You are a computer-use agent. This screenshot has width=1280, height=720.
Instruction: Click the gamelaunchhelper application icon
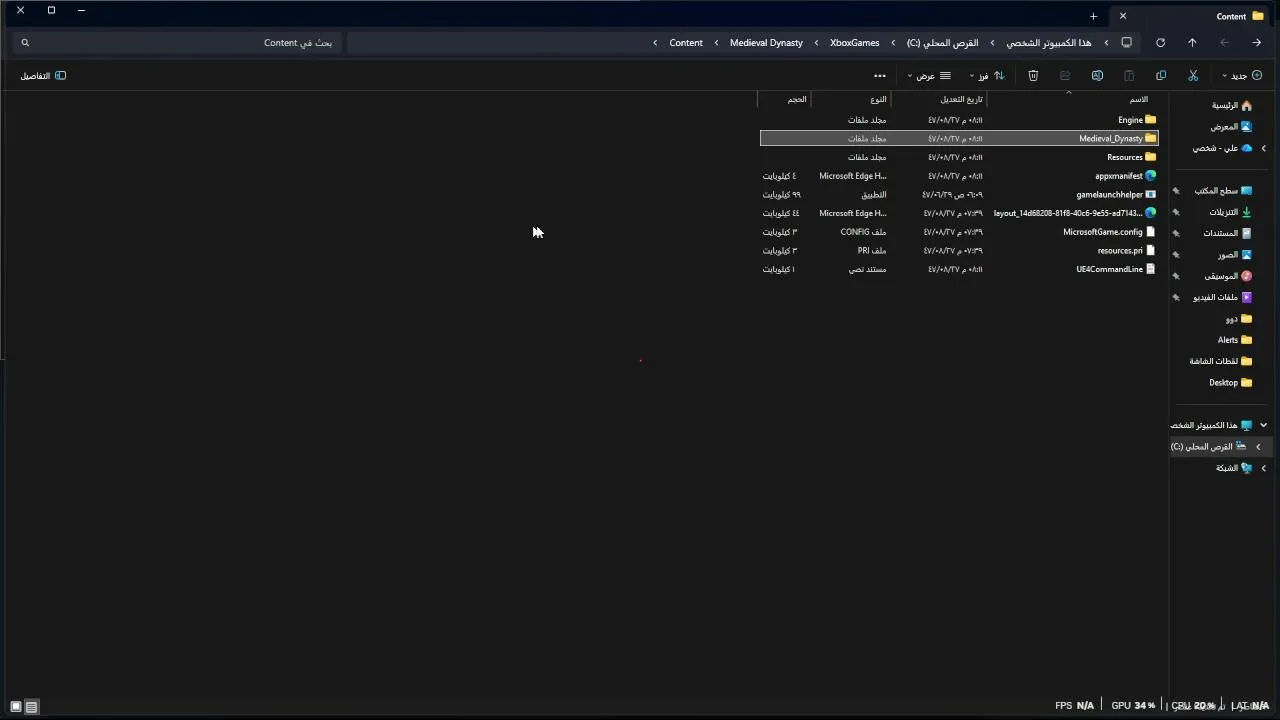click(x=1151, y=195)
